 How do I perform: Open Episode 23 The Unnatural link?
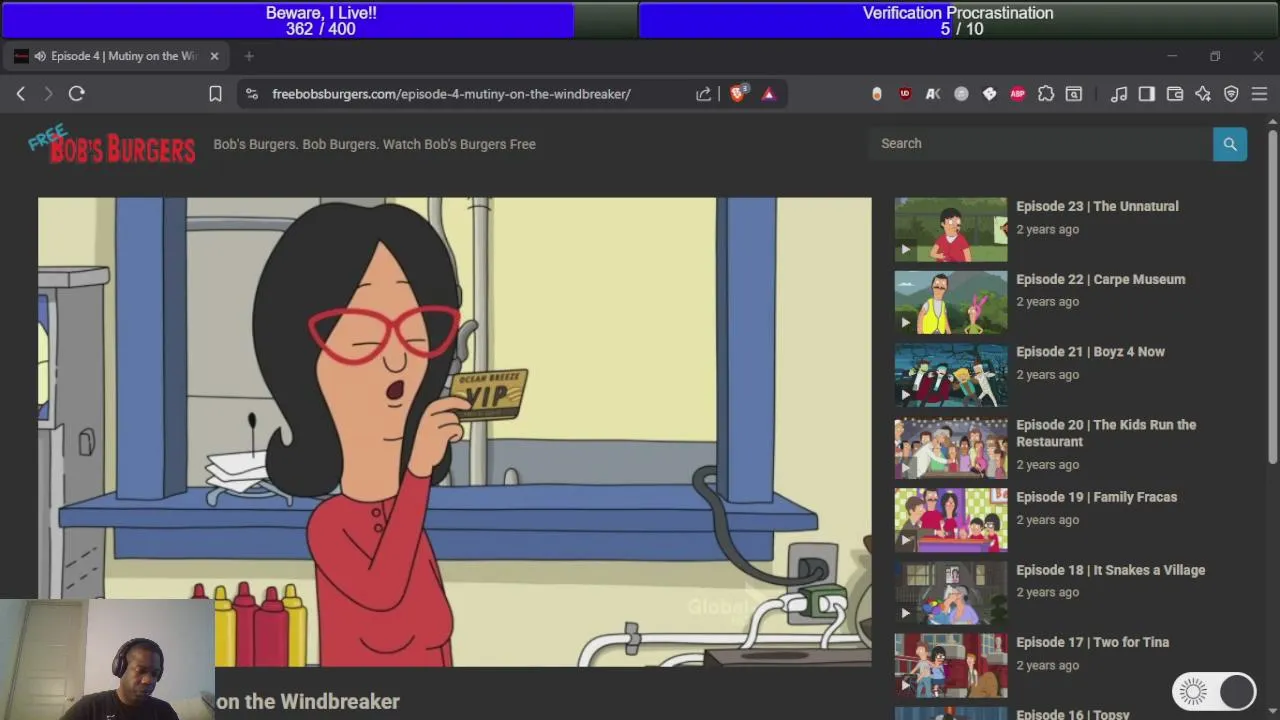(x=1097, y=206)
